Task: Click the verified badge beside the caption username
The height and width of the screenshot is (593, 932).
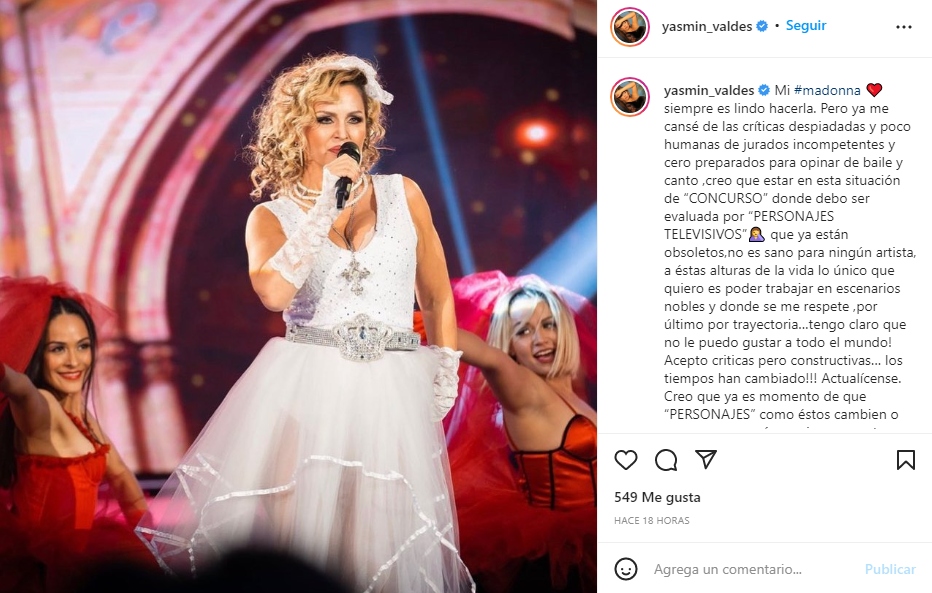Action: point(764,90)
